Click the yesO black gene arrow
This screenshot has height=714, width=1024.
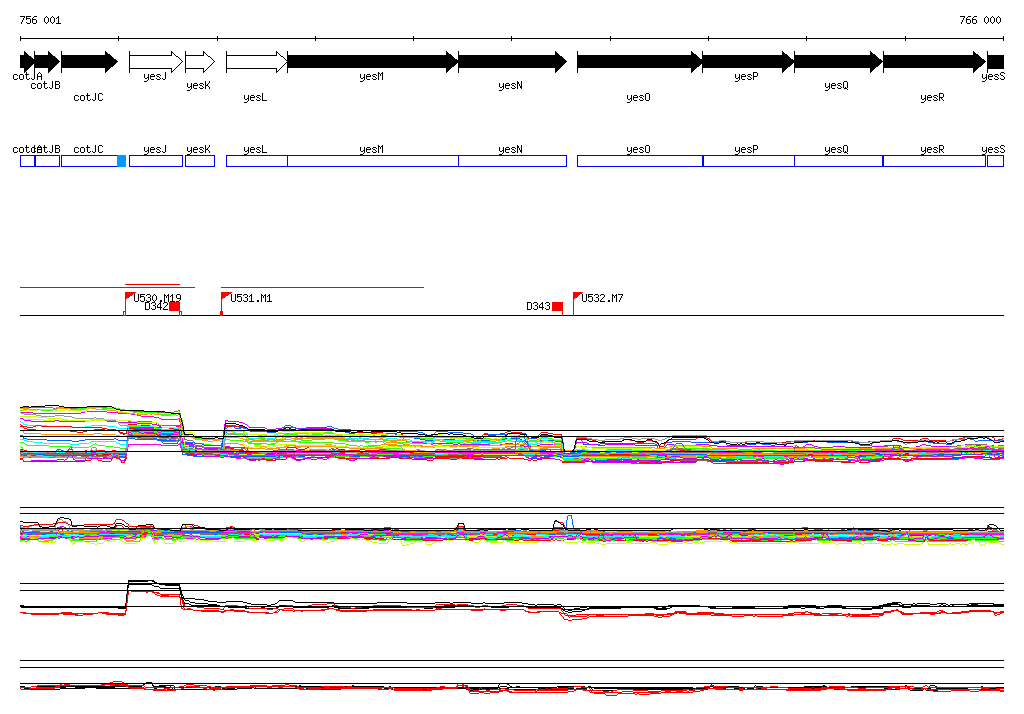pyautogui.click(x=640, y=62)
